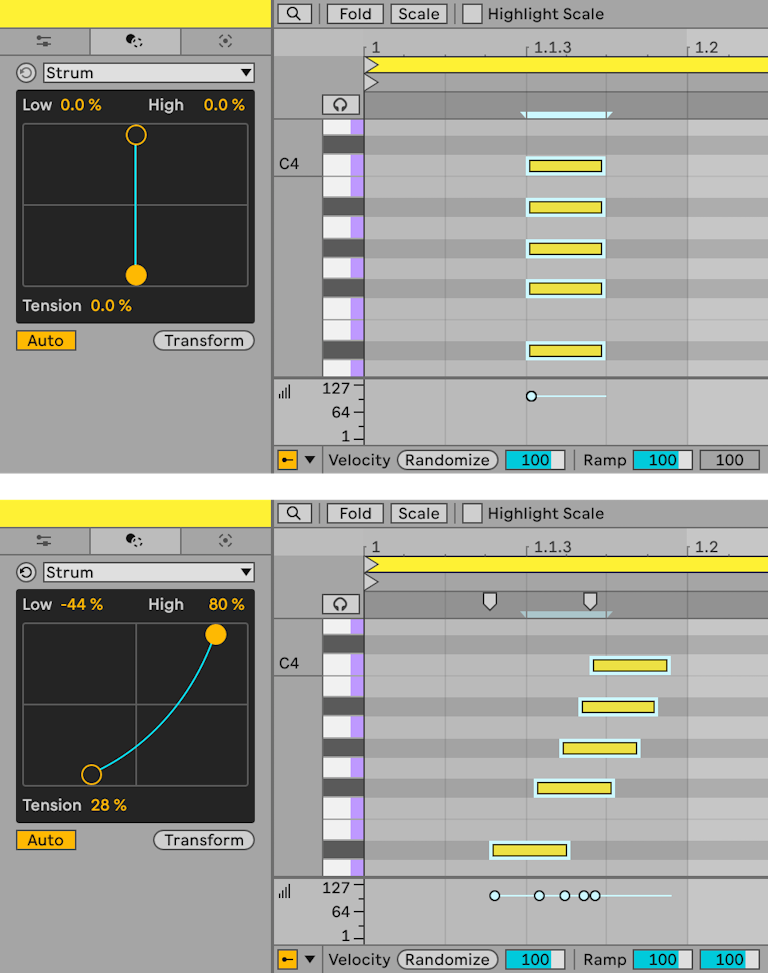Click the left time-selection handle in bottom editor
This screenshot has width=768, height=973.
(x=489, y=601)
